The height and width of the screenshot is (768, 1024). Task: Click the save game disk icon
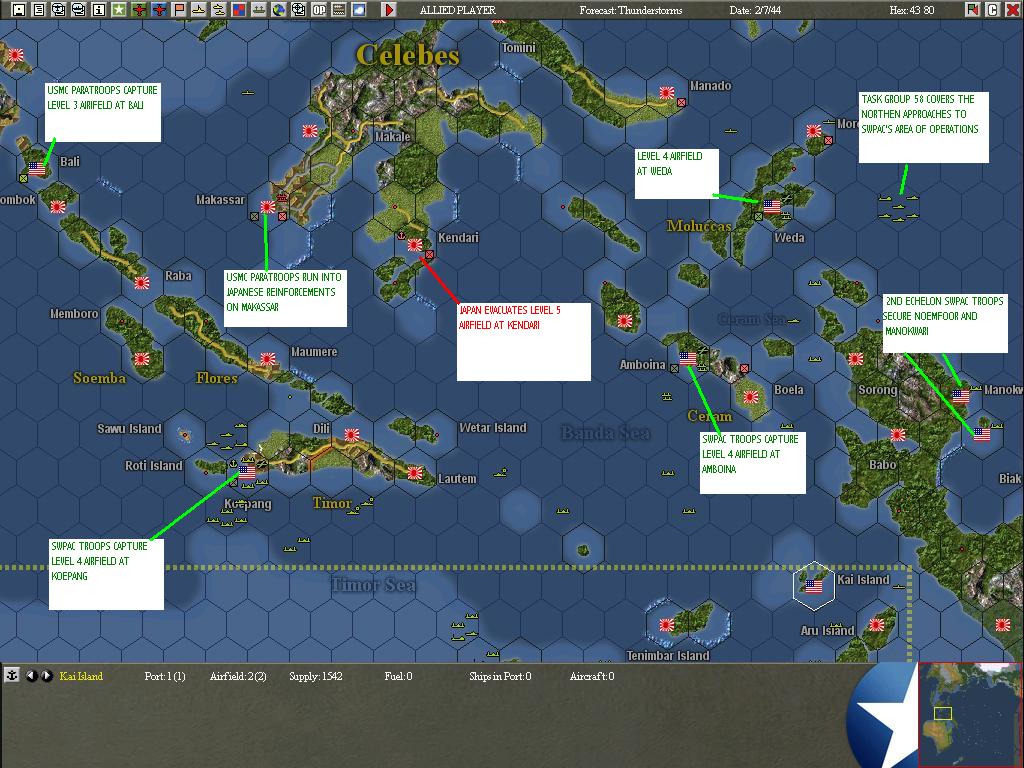pyautogui.click(x=19, y=10)
